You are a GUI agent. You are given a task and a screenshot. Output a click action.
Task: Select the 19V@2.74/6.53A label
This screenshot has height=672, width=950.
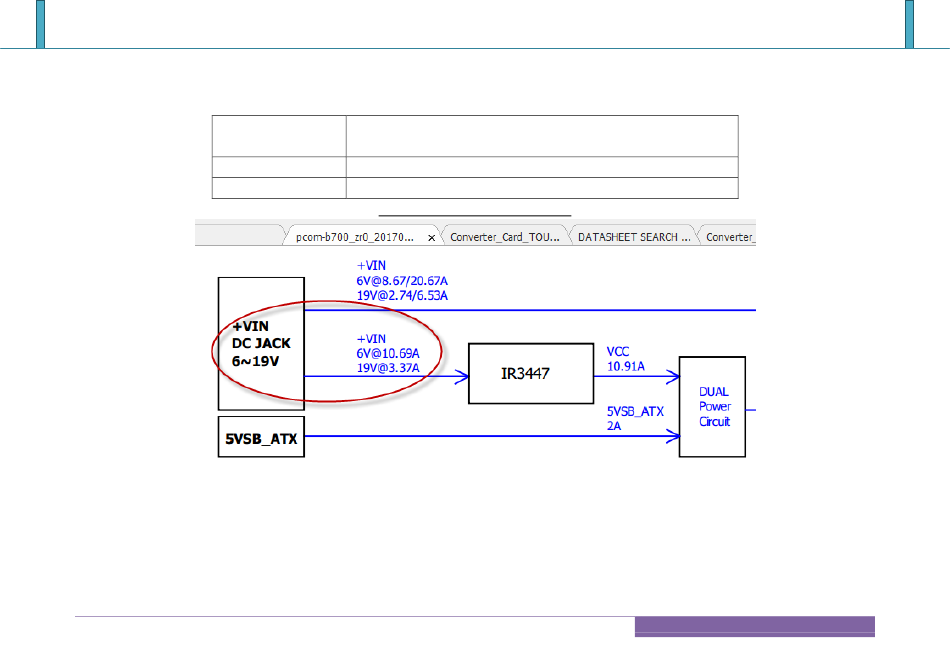[402, 296]
